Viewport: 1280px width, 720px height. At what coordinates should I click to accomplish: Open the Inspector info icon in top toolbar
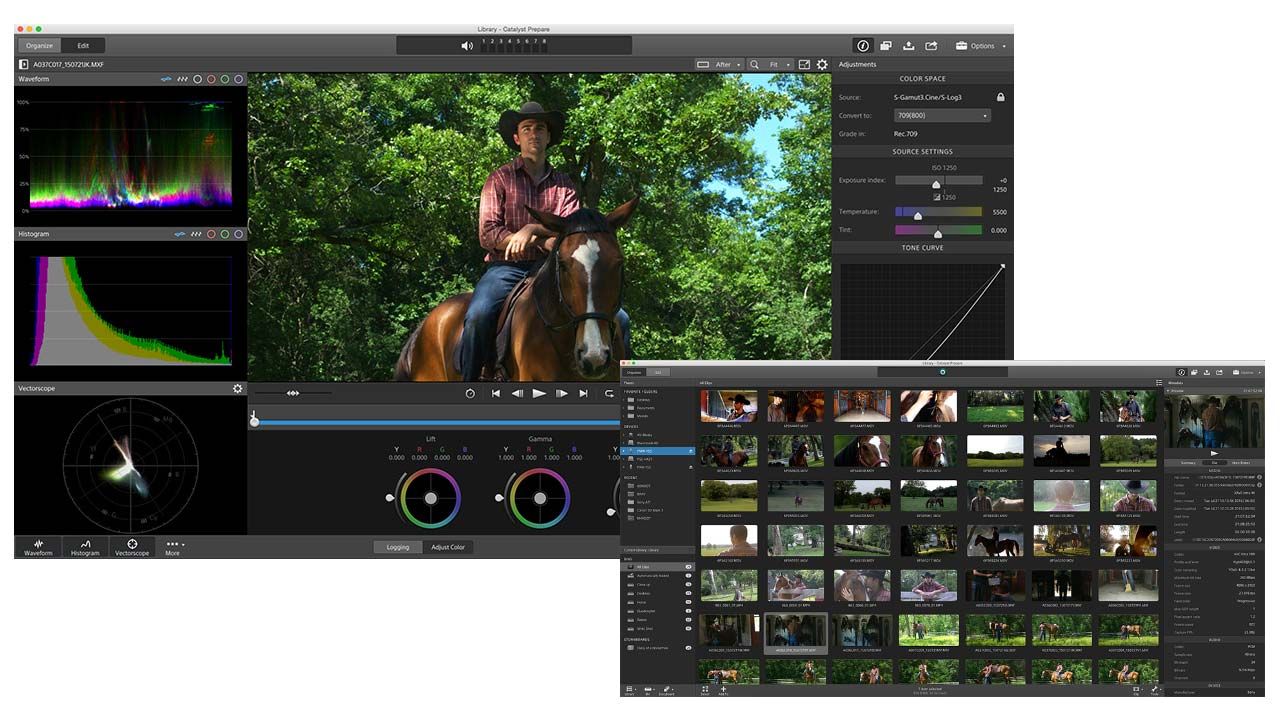click(x=863, y=46)
